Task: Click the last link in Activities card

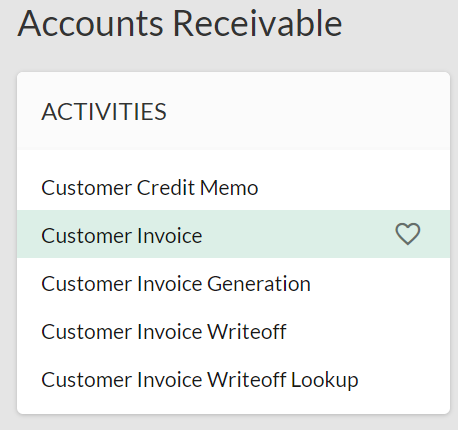Action: click(x=200, y=380)
